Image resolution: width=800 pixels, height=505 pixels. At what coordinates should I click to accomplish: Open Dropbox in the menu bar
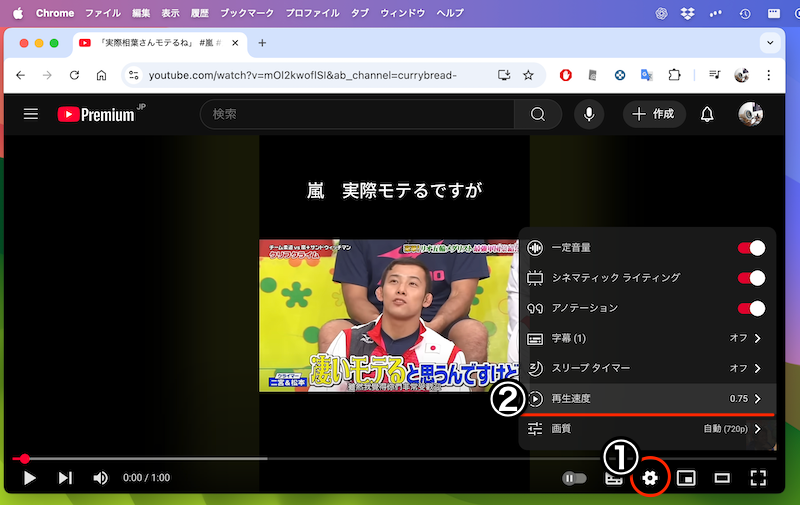pos(687,14)
